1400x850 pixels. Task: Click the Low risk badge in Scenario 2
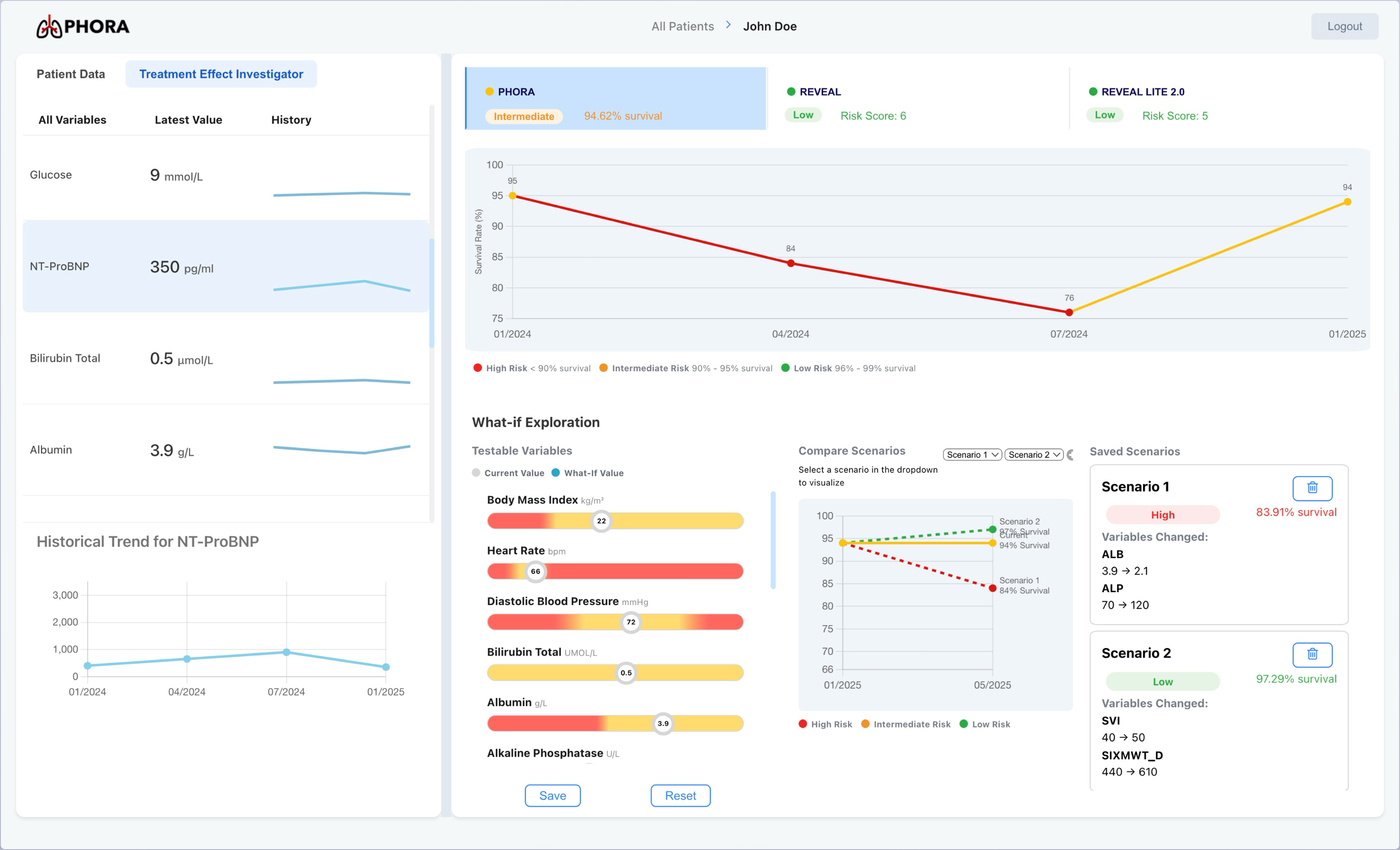(x=1162, y=682)
